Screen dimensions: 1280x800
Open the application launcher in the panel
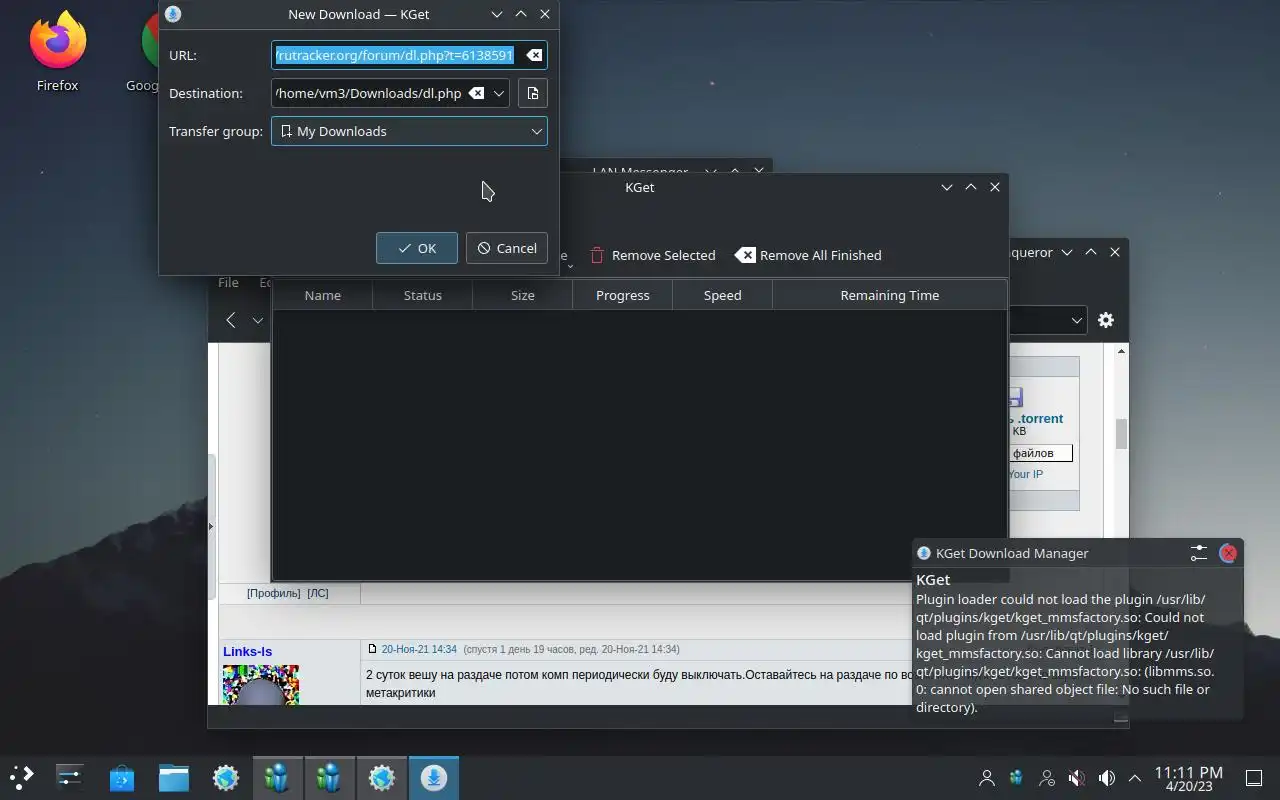pyautogui.click(x=21, y=777)
